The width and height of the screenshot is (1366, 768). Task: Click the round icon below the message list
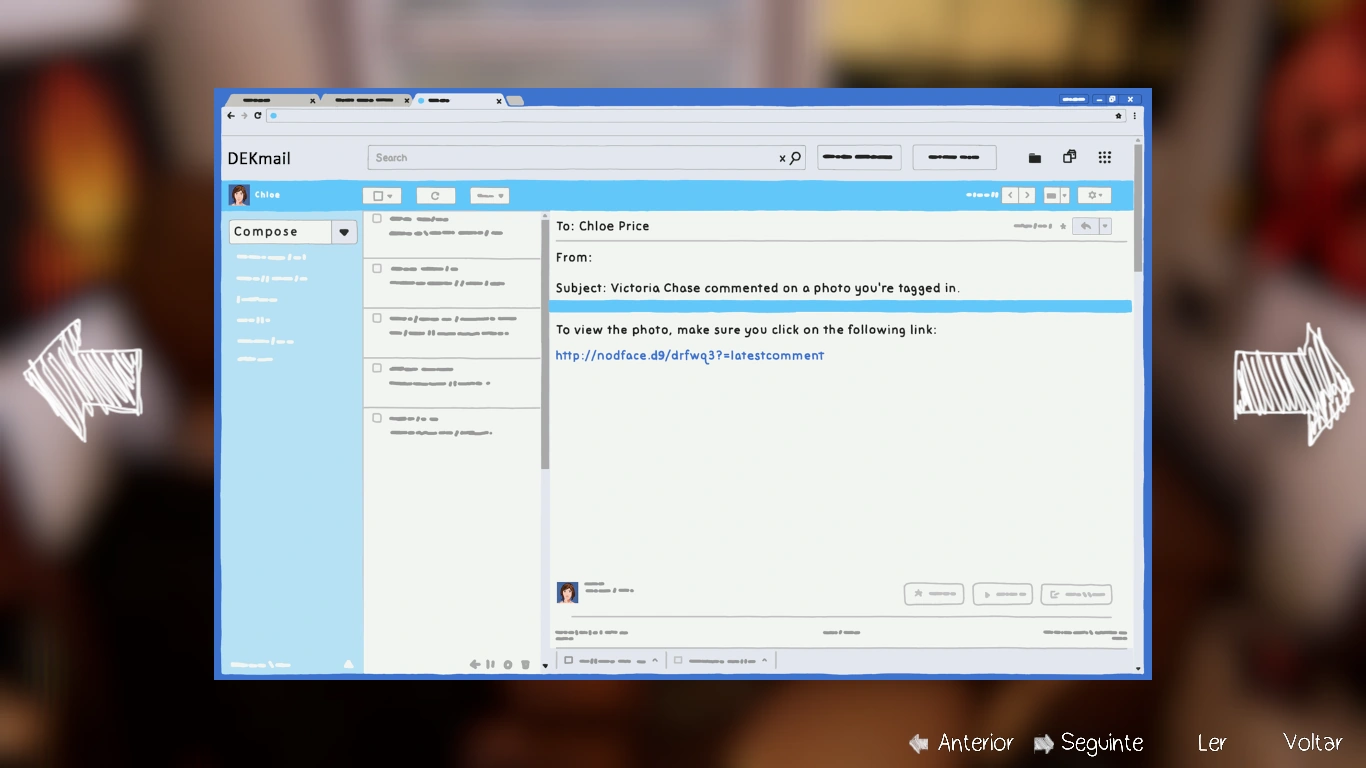(507, 665)
